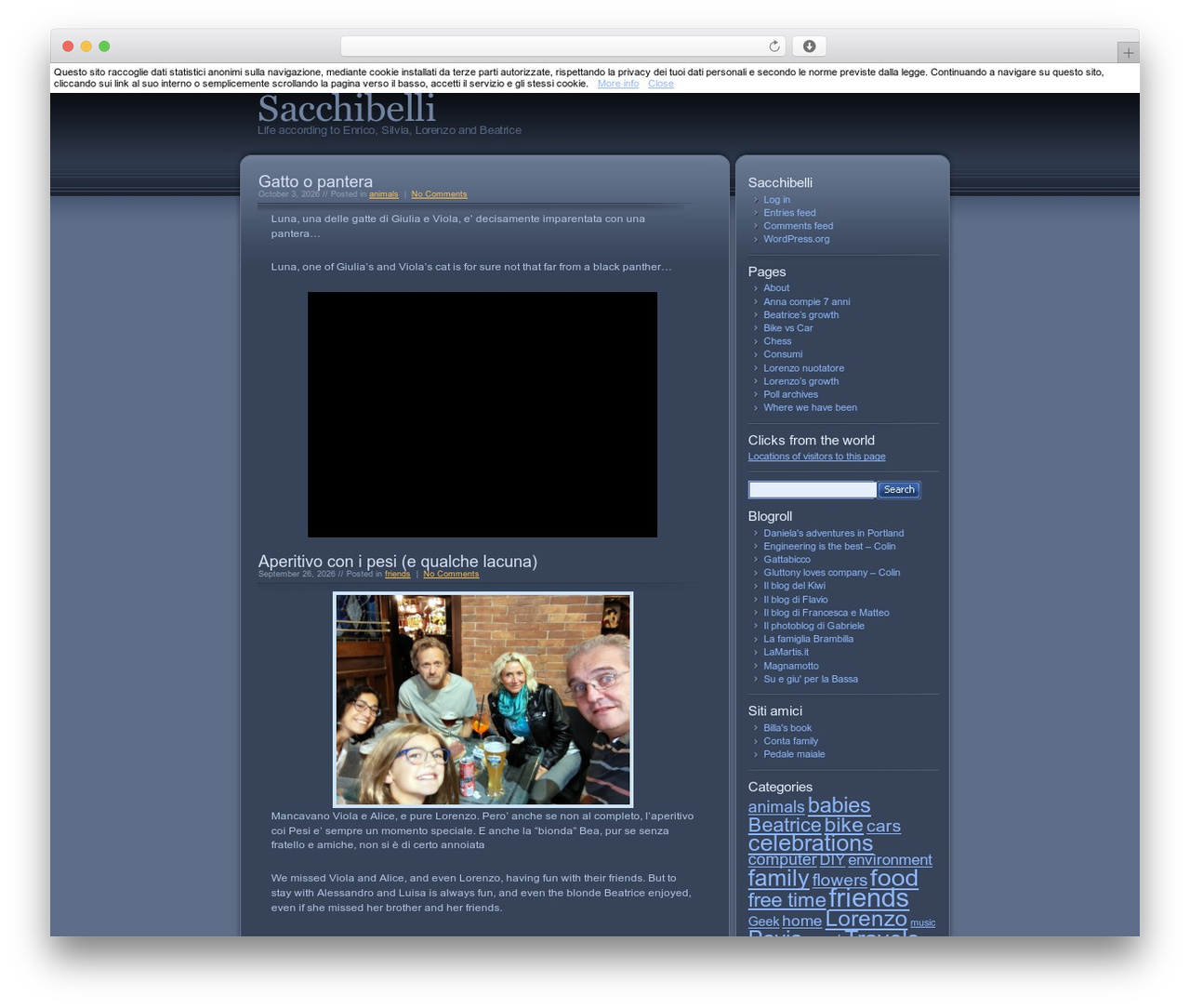Open Lorenzo nuotatore page
This screenshot has width=1190, height=1008.
pos(803,368)
